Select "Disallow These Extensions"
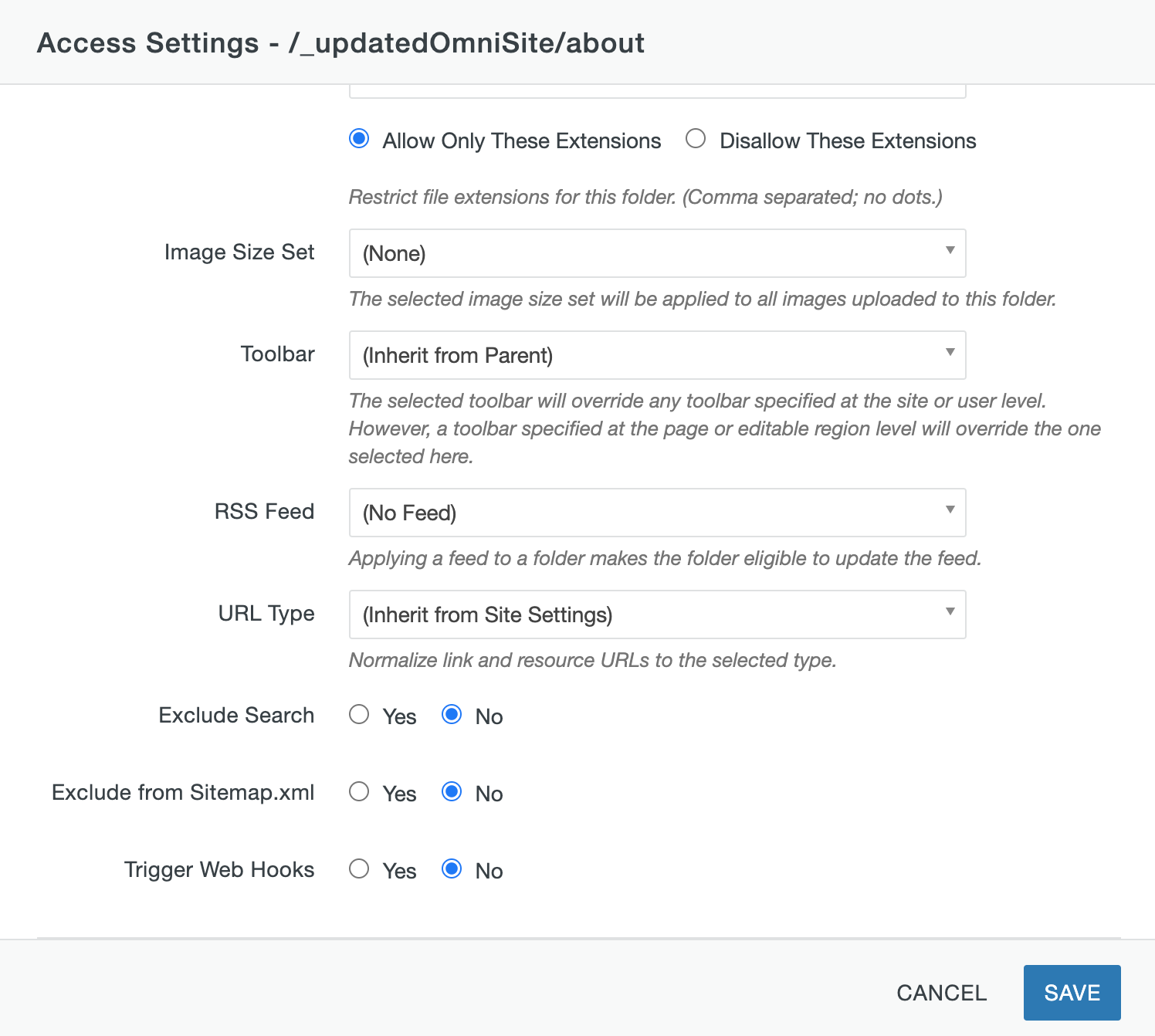 pos(696,139)
